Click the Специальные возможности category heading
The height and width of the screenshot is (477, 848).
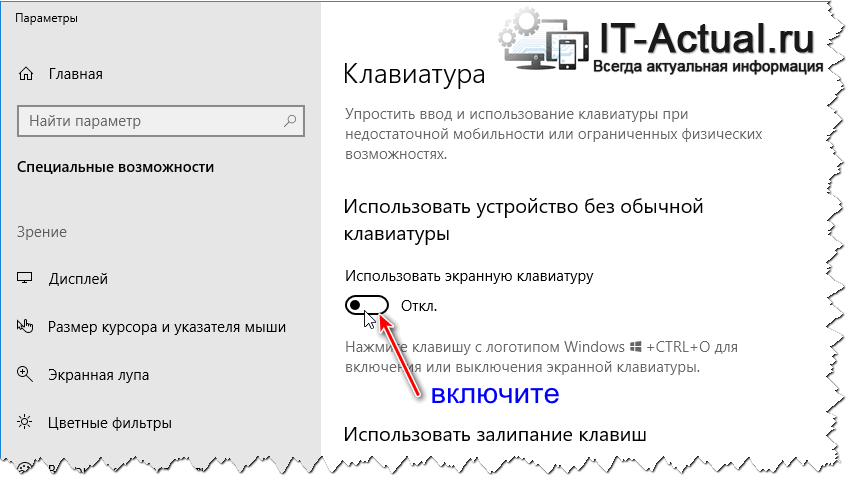pos(116,168)
